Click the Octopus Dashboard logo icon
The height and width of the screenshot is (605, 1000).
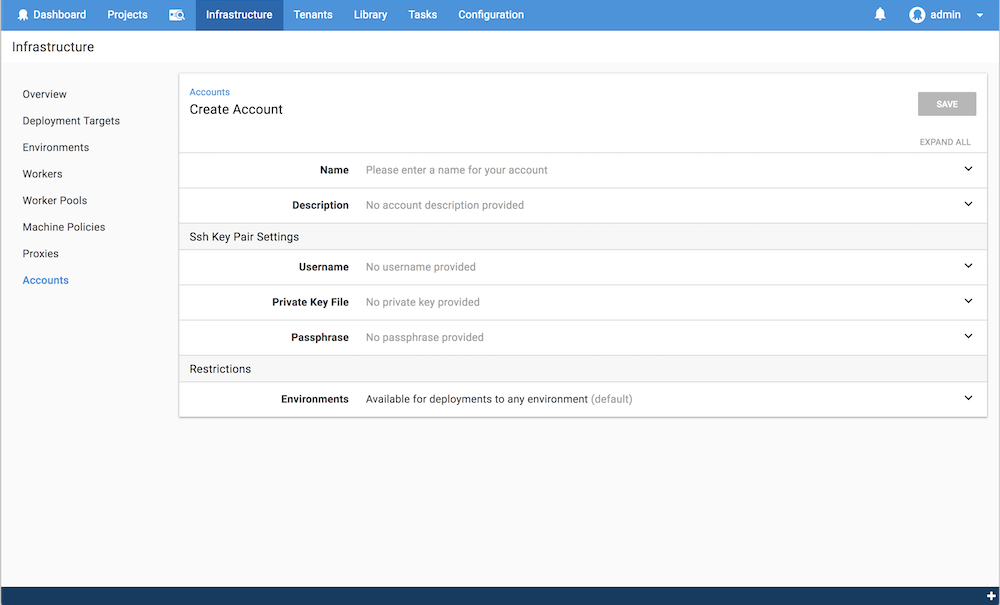tap(23, 15)
